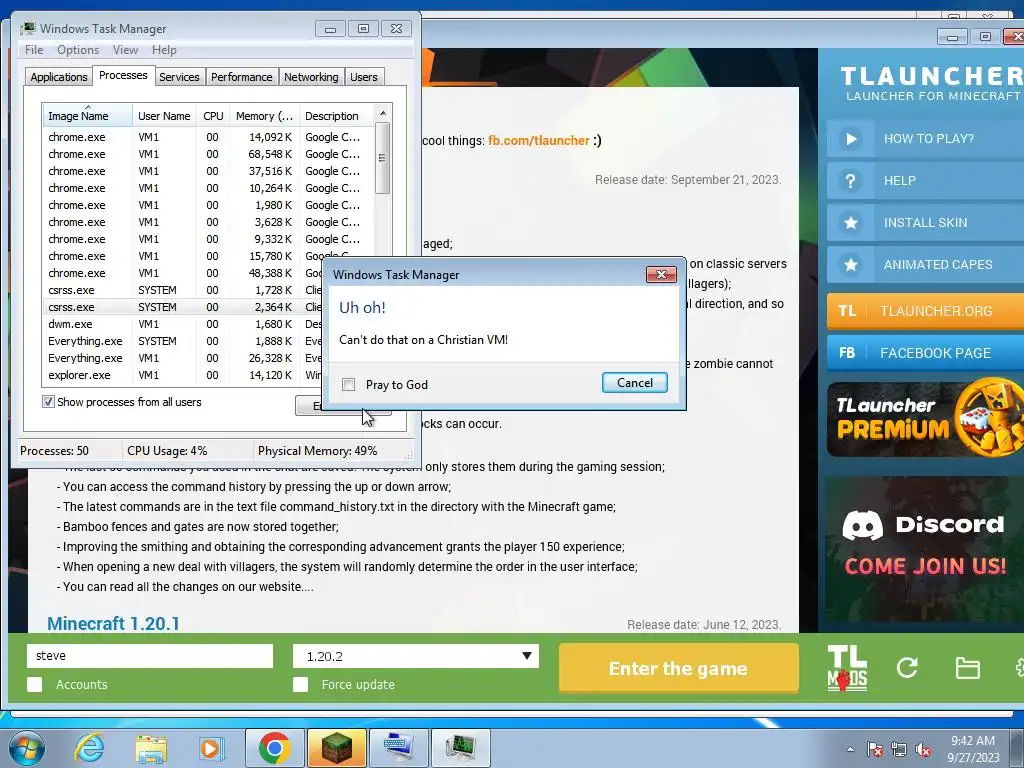This screenshot has width=1024, height=768.
Task: Enable the Force update checkbox
Action: (x=300, y=684)
